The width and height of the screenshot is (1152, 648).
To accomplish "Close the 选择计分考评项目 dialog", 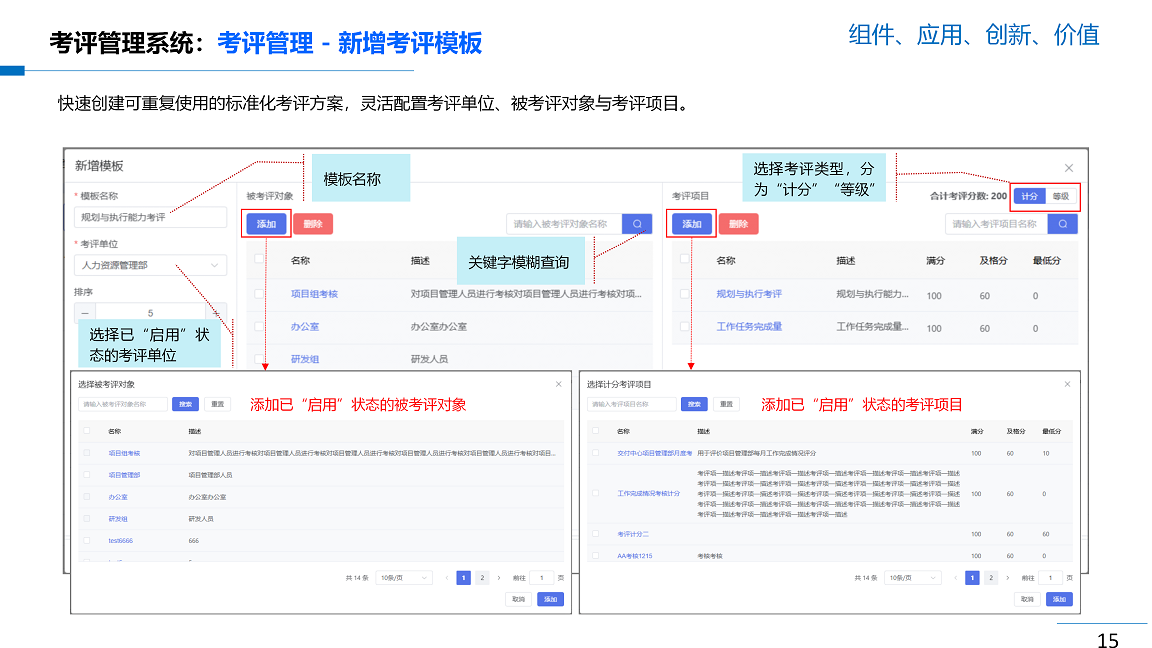I will [x=1067, y=384].
